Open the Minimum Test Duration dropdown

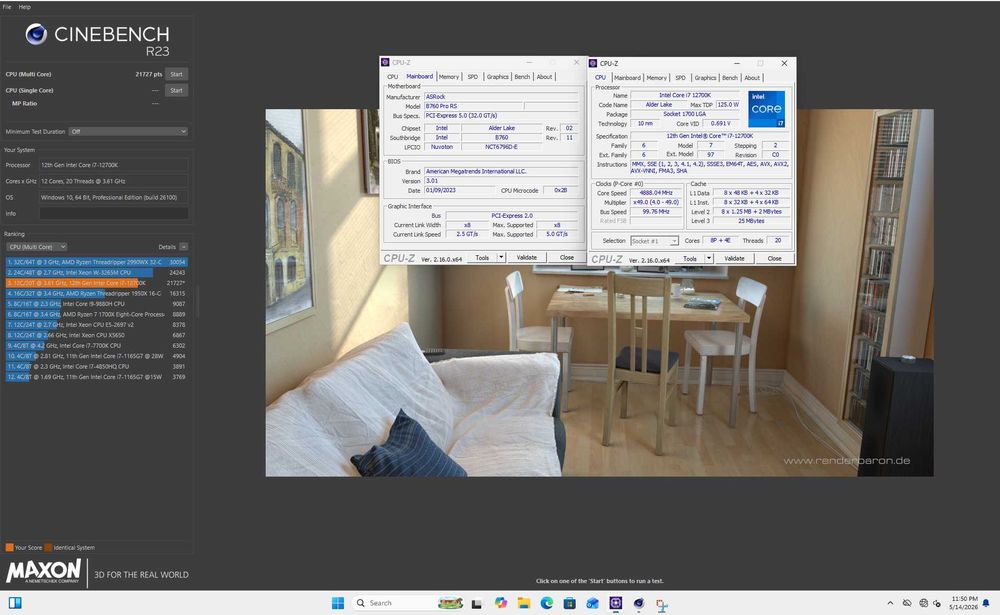(128, 131)
